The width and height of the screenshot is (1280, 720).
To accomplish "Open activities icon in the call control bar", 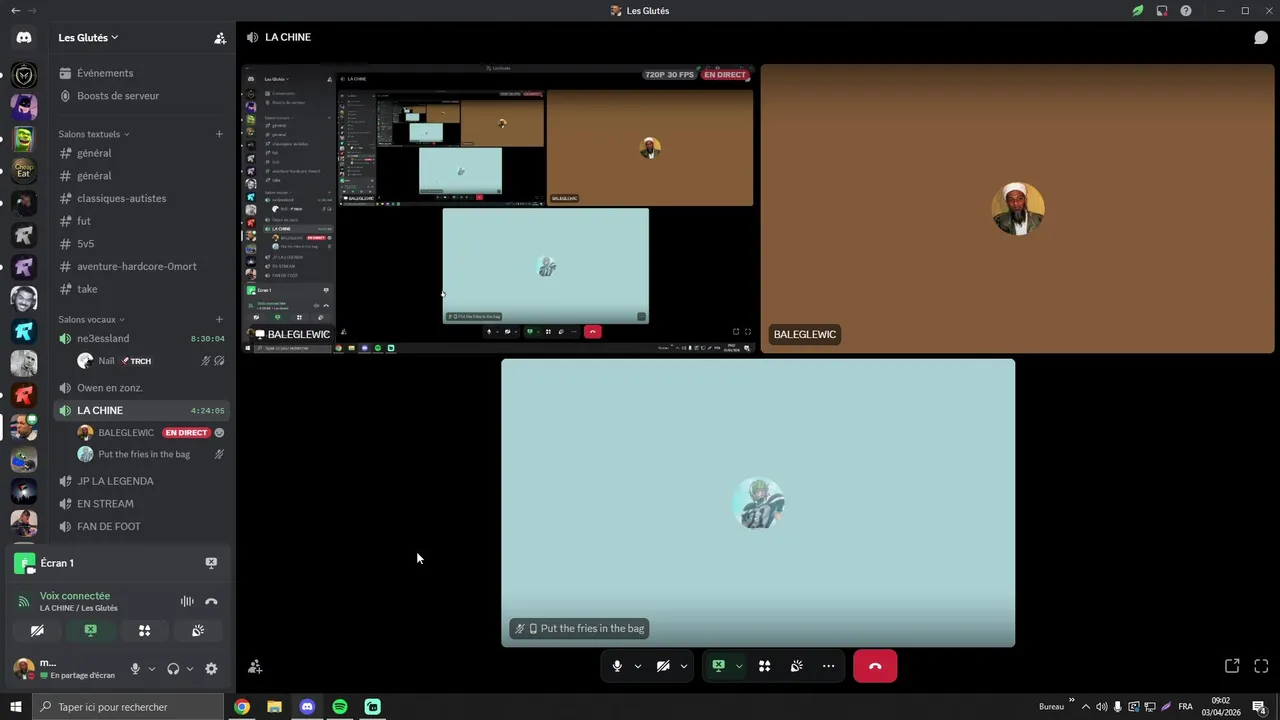I will click(765, 666).
